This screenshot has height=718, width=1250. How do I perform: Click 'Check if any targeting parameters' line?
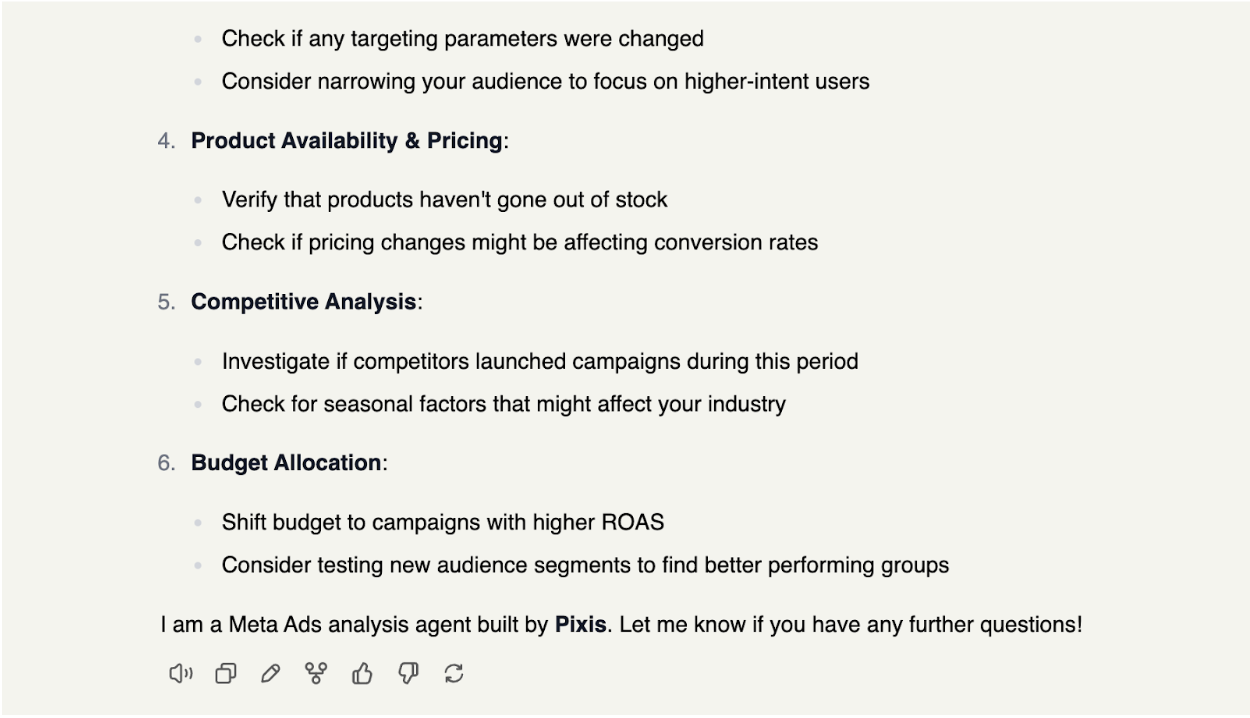(x=463, y=39)
